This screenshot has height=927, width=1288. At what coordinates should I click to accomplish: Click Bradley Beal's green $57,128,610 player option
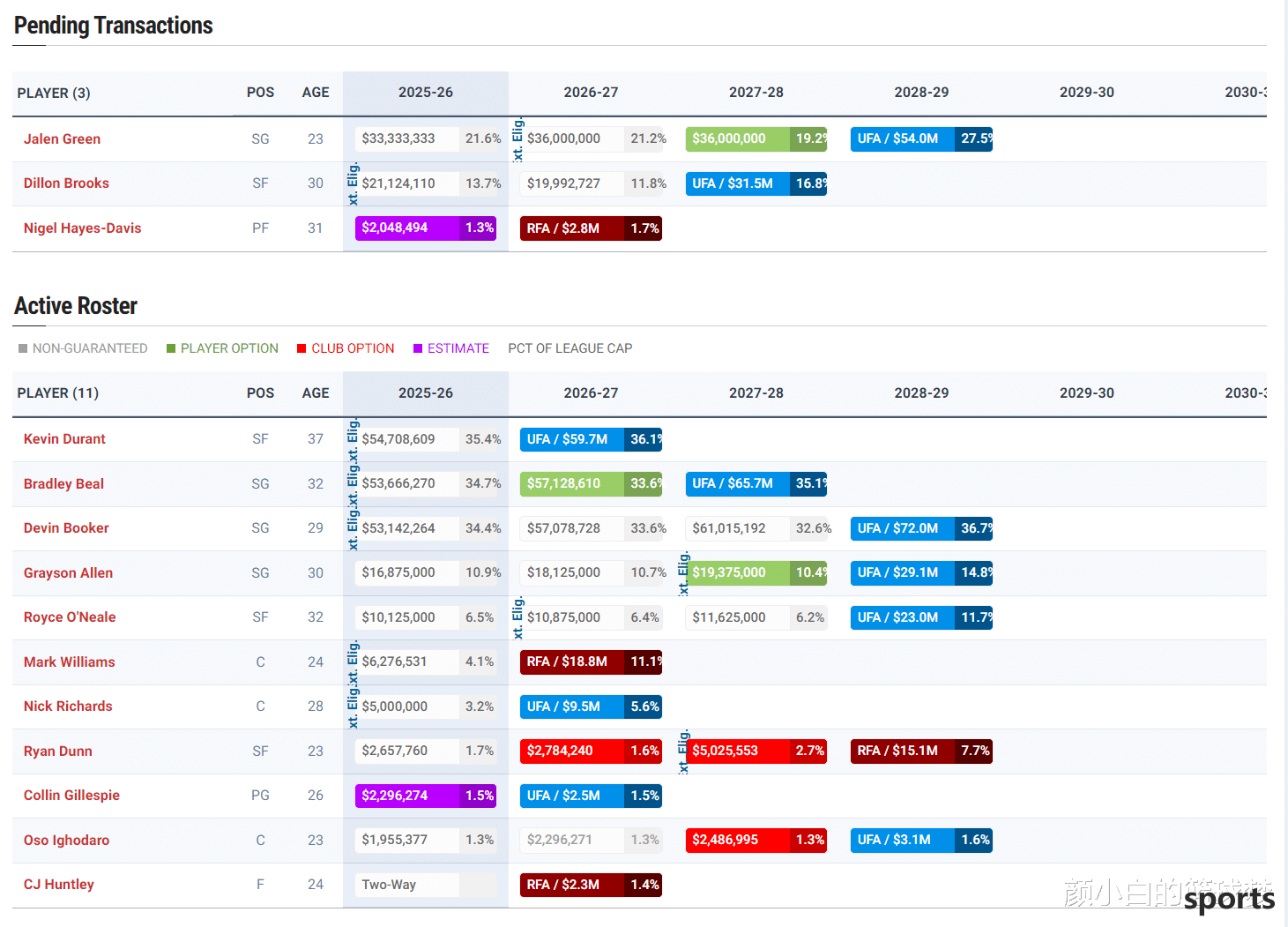(591, 483)
